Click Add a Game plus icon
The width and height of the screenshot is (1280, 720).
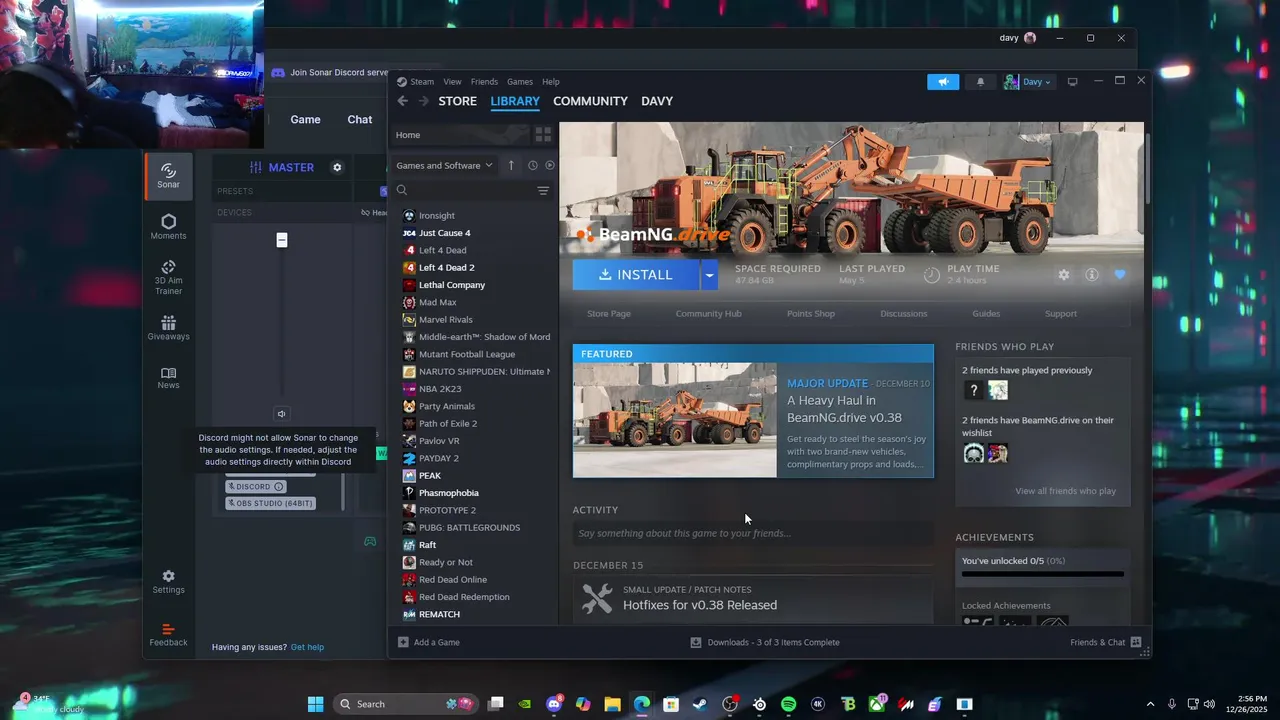(x=403, y=642)
